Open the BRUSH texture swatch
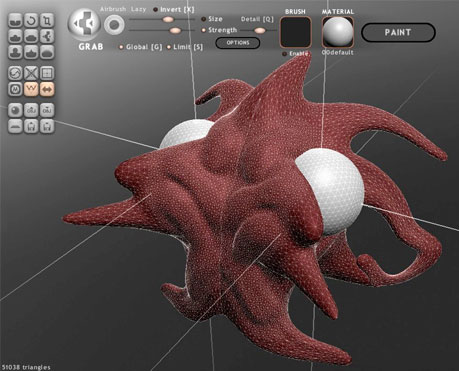Screen dimensions: 459x371 295,32
